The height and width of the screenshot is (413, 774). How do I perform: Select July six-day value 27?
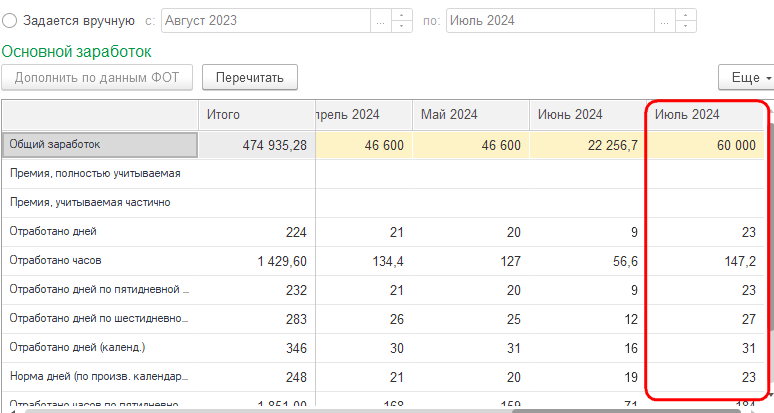pos(705,319)
